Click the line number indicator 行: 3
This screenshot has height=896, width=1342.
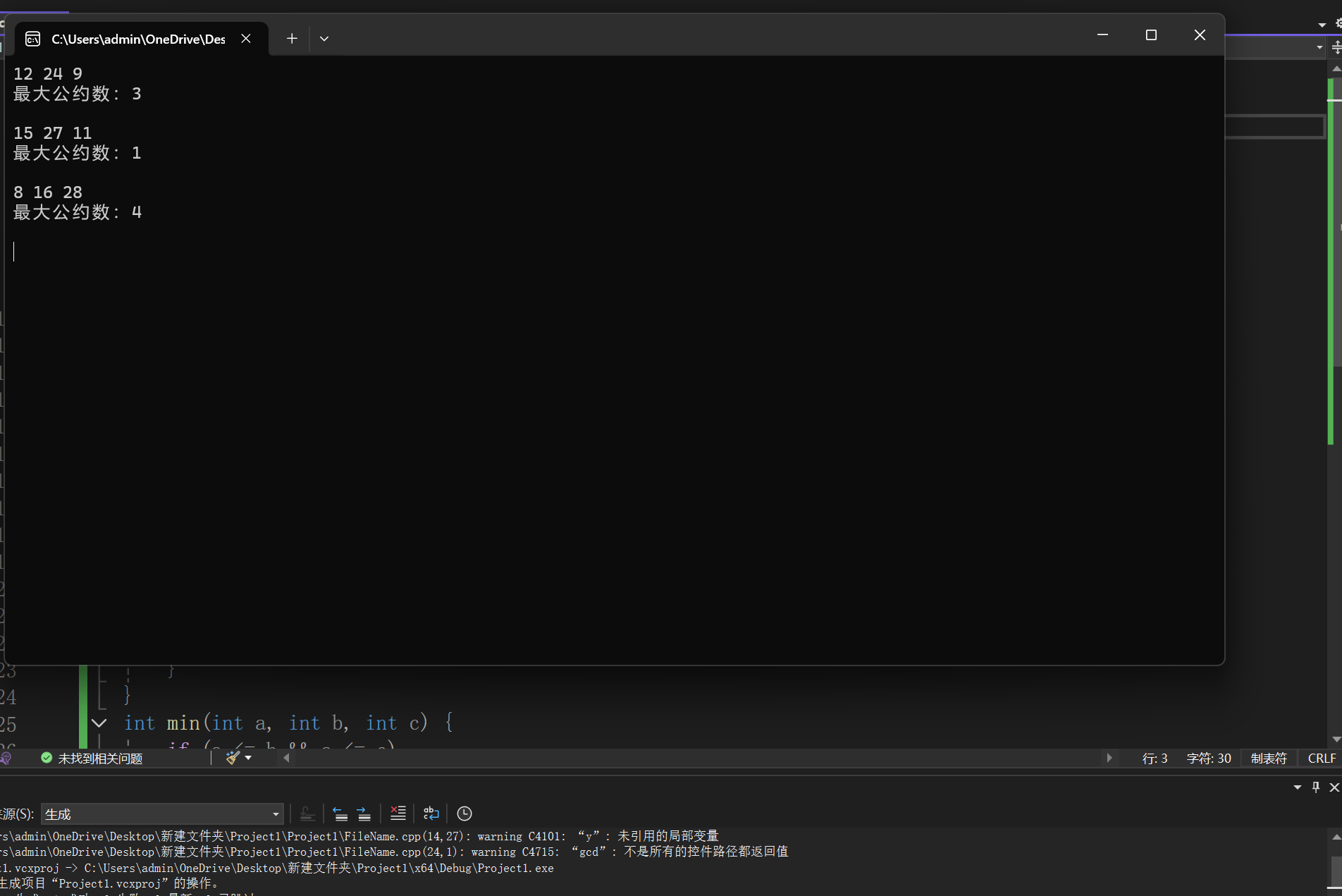1155,759
